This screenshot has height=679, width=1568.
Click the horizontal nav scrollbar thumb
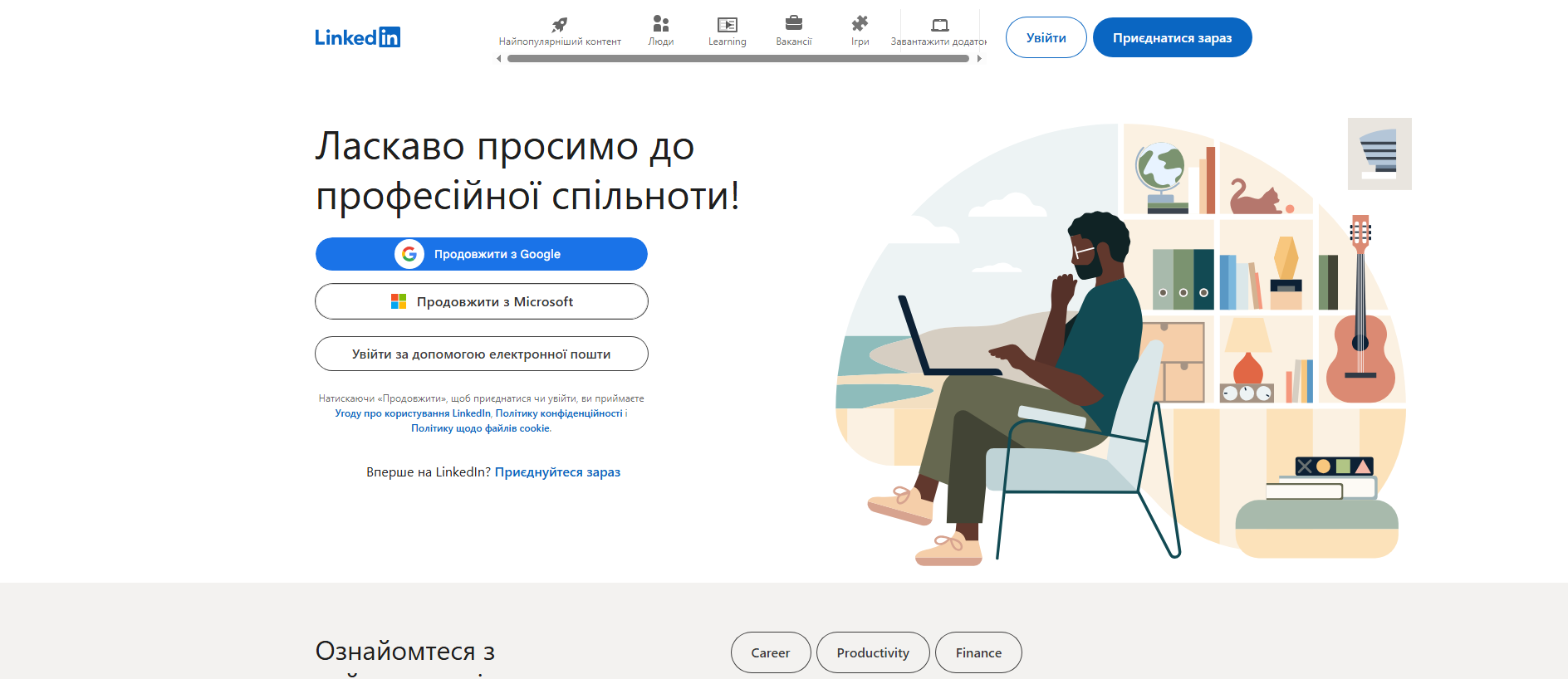click(x=738, y=59)
